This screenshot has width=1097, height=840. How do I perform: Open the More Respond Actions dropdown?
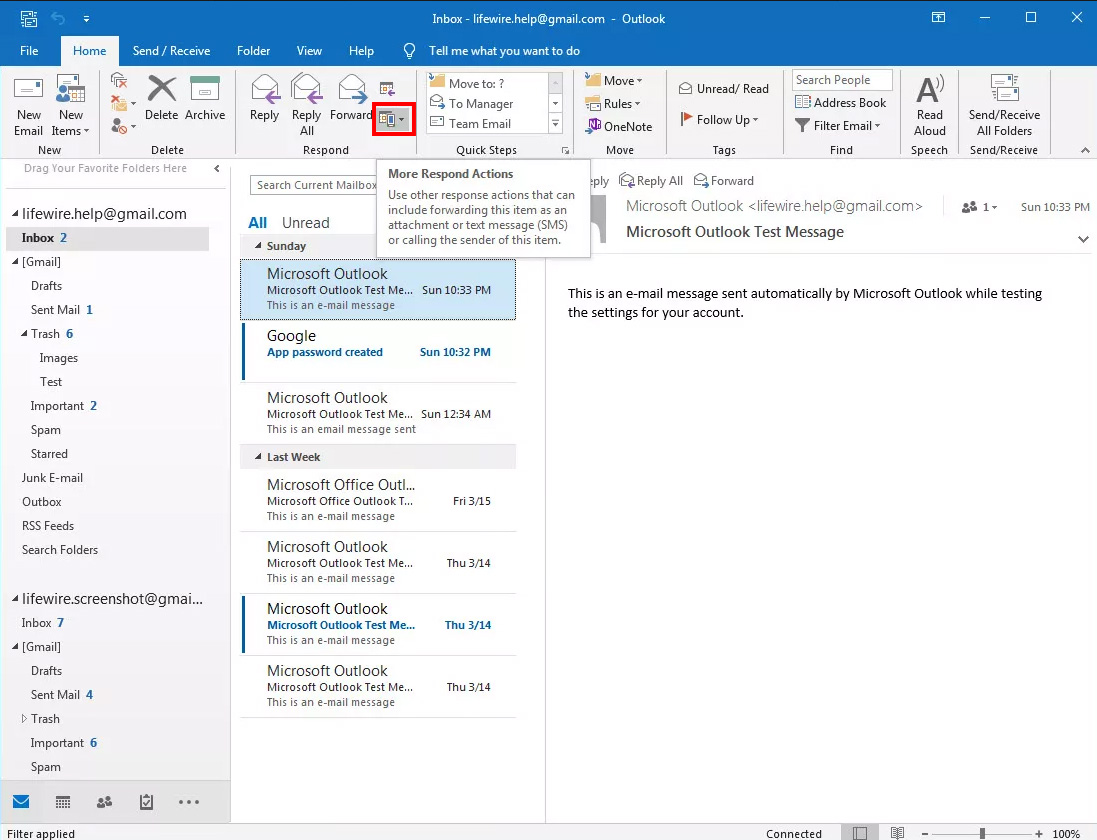pyautogui.click(x=392, y=120)
